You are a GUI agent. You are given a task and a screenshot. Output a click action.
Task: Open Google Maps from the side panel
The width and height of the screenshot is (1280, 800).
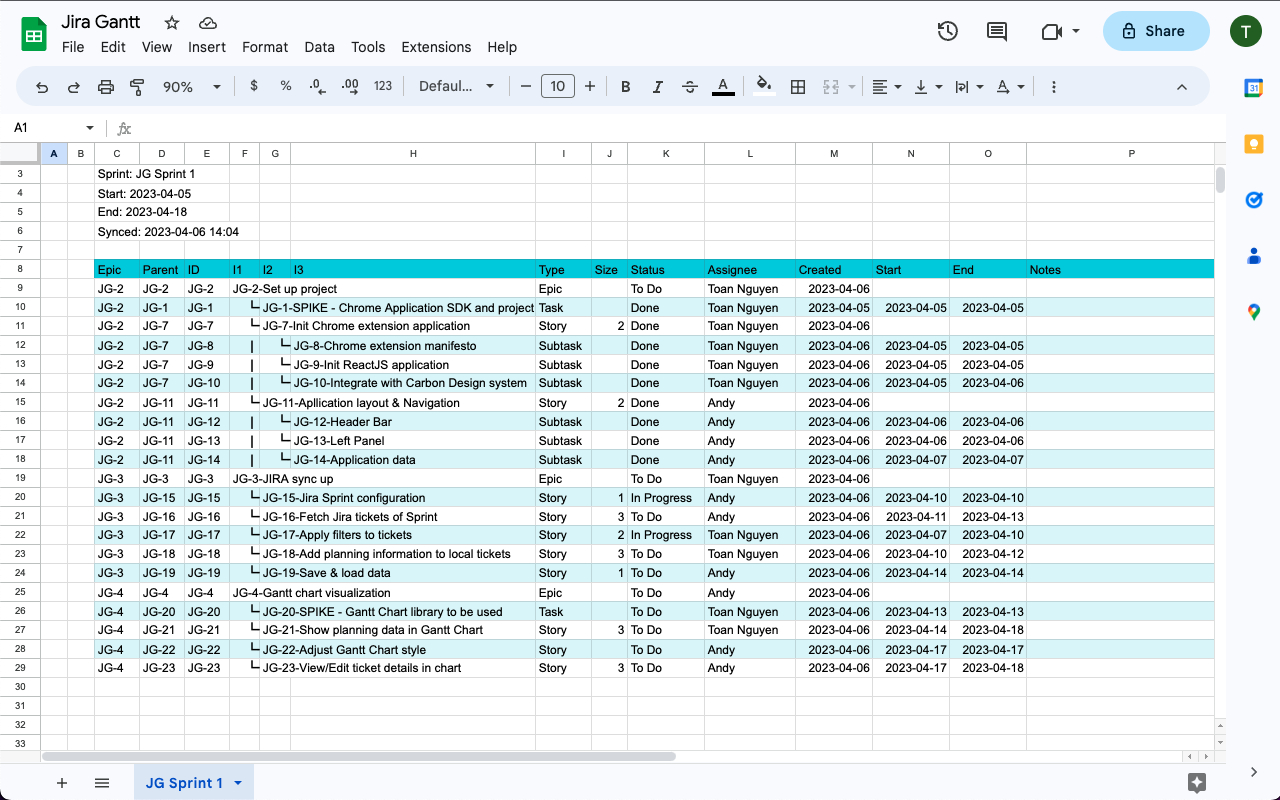(x=1254, y=312)
